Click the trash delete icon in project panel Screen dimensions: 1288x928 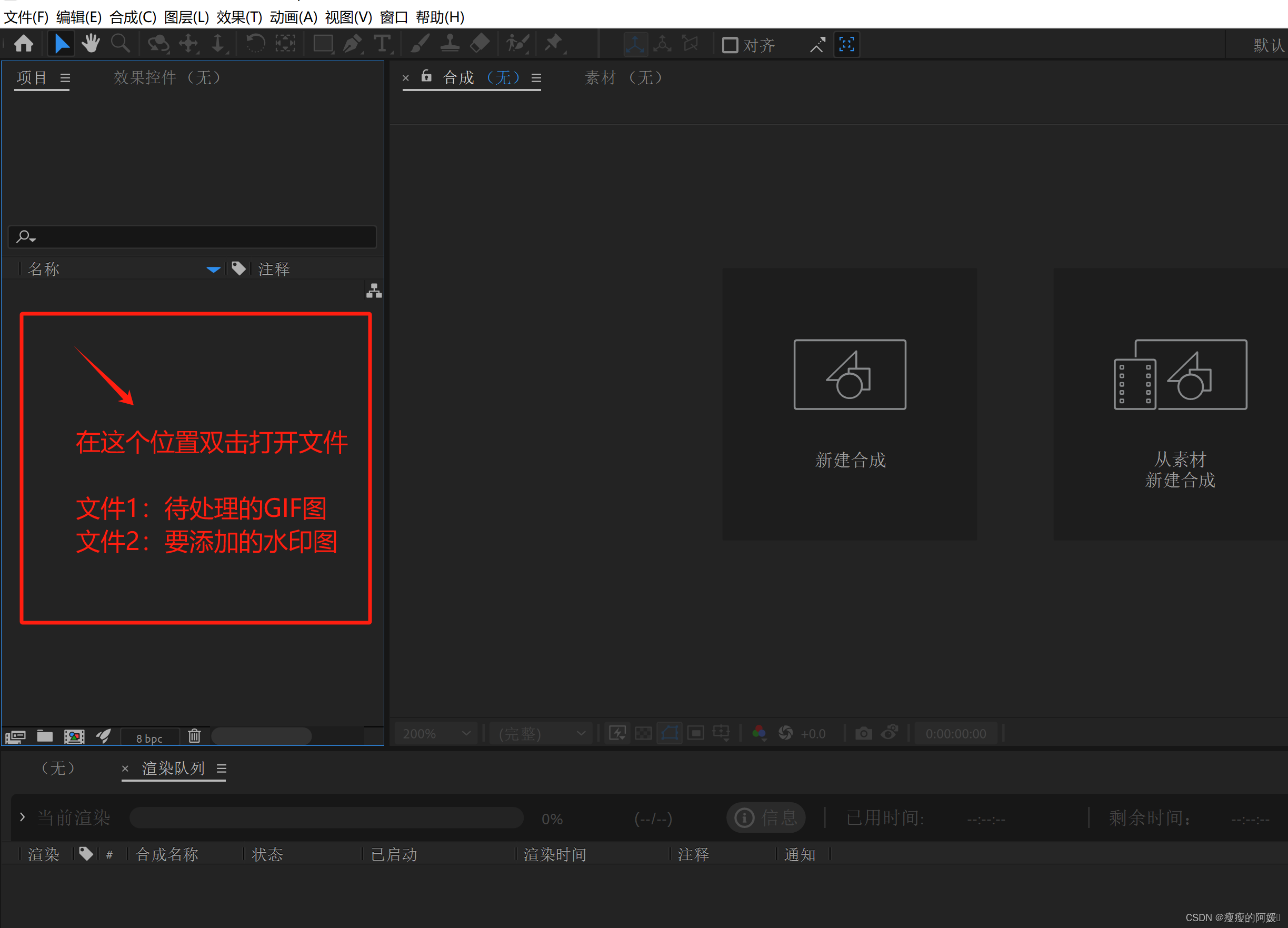[x=194, y=736]
